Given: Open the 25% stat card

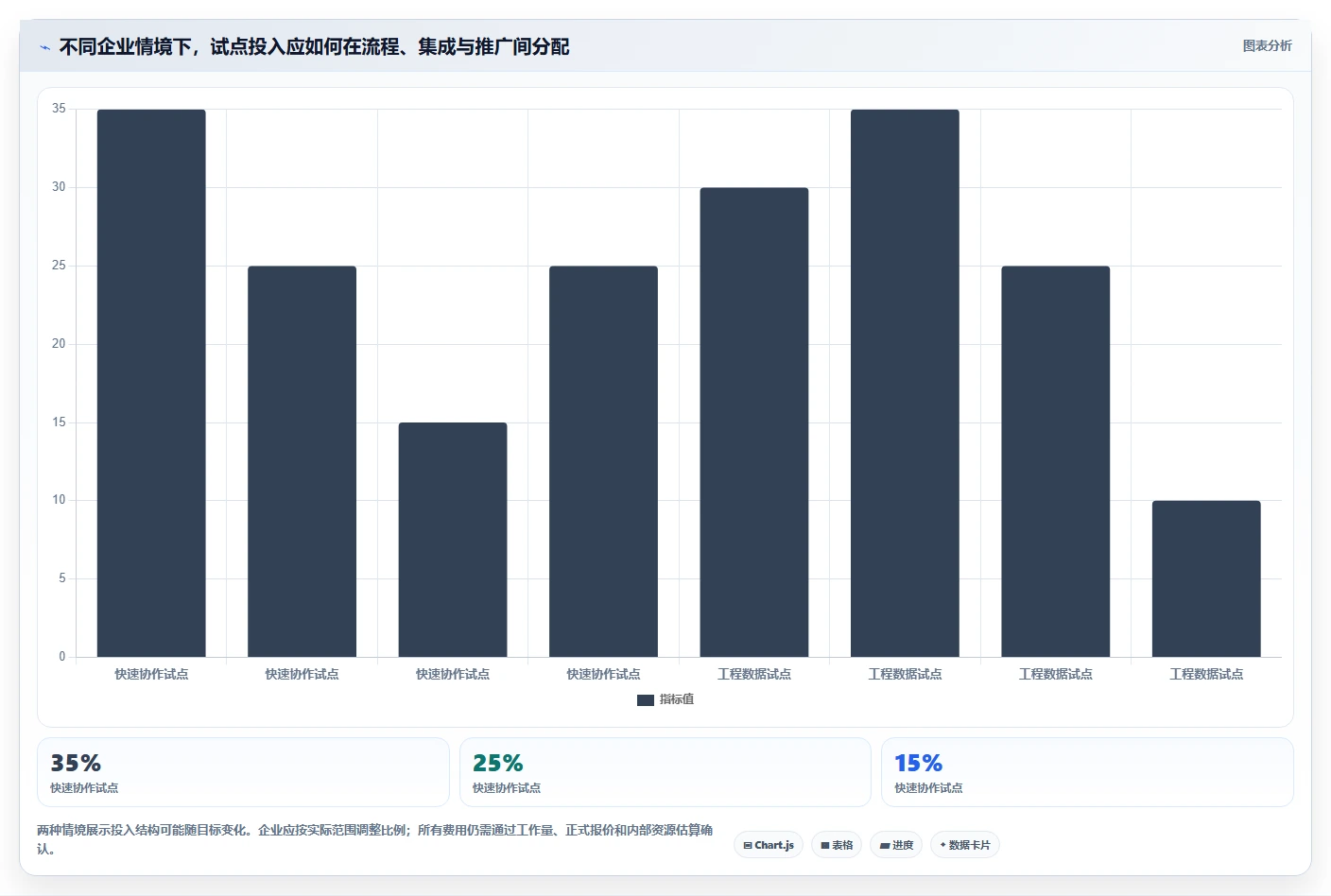Looking at the screenshot, I should [x=665, y=772].
